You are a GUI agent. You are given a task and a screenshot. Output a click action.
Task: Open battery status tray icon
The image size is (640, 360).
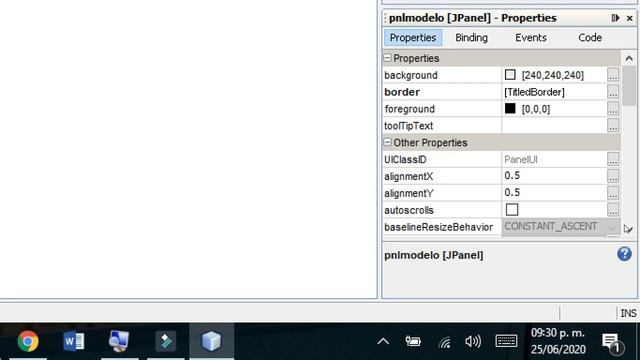[413, 341]
